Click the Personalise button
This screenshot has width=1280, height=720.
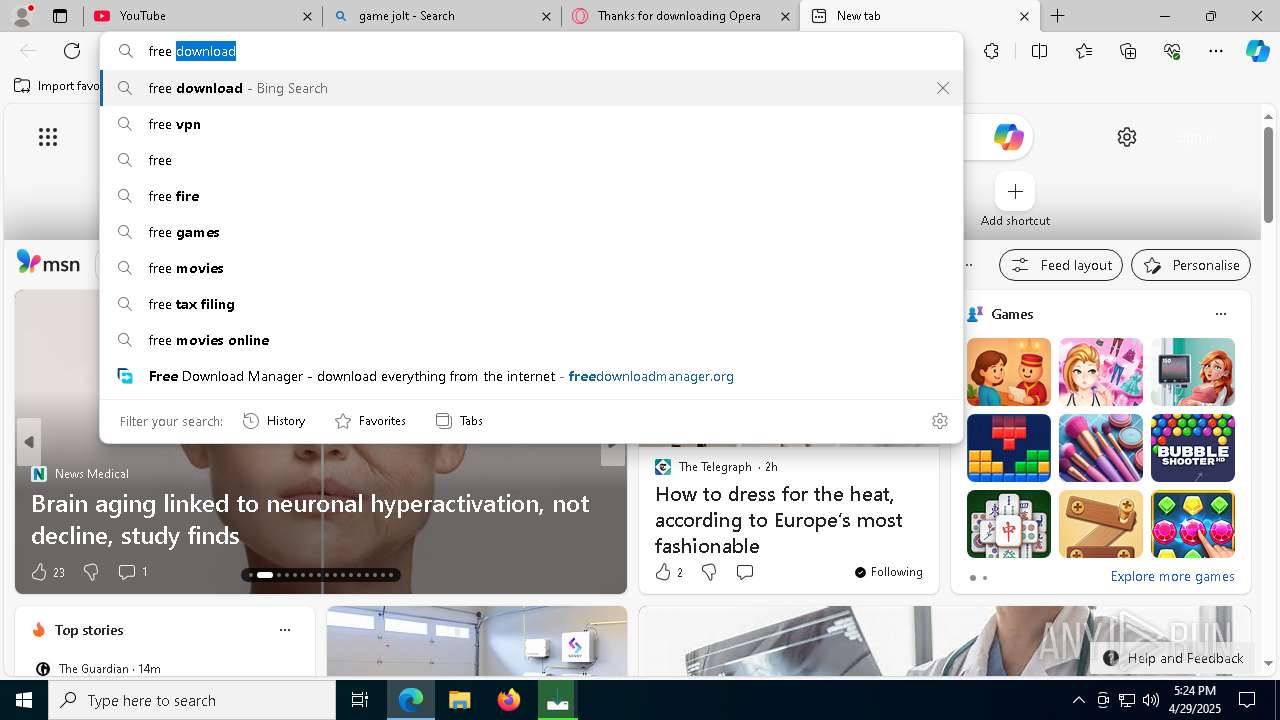(1191, 265)
